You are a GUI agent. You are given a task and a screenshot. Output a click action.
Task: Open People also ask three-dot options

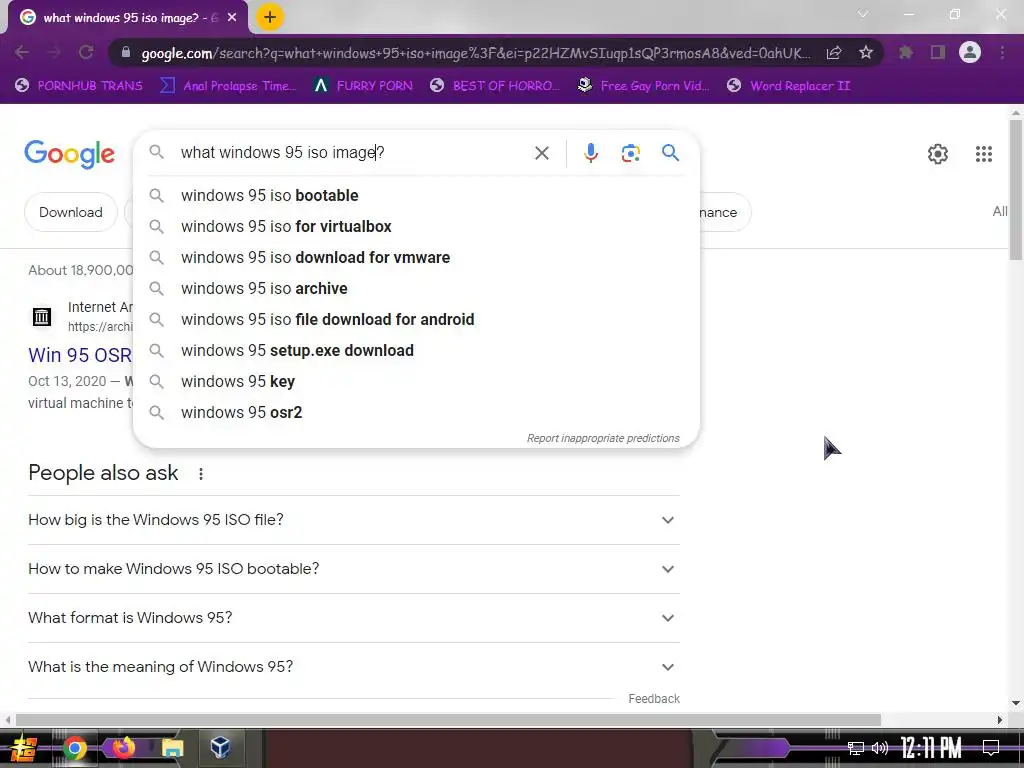tap(201, 473)
